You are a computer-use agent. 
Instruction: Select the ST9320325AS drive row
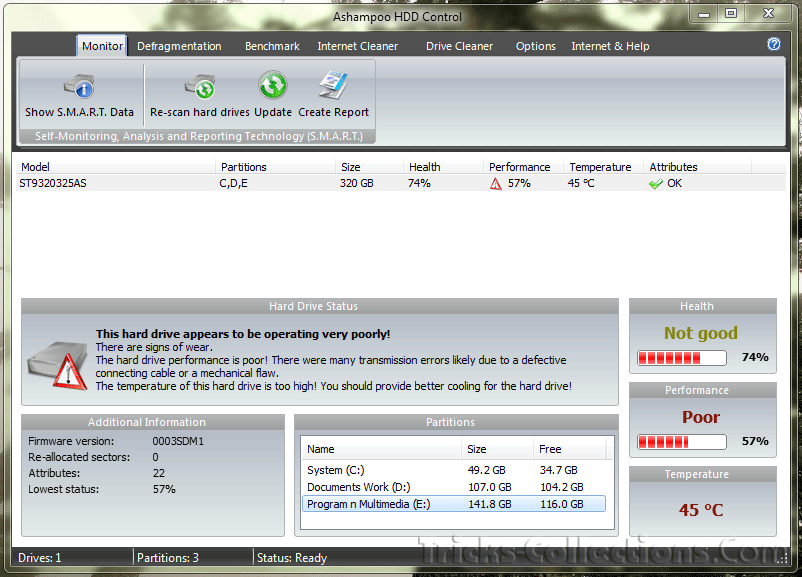[54, 184]
